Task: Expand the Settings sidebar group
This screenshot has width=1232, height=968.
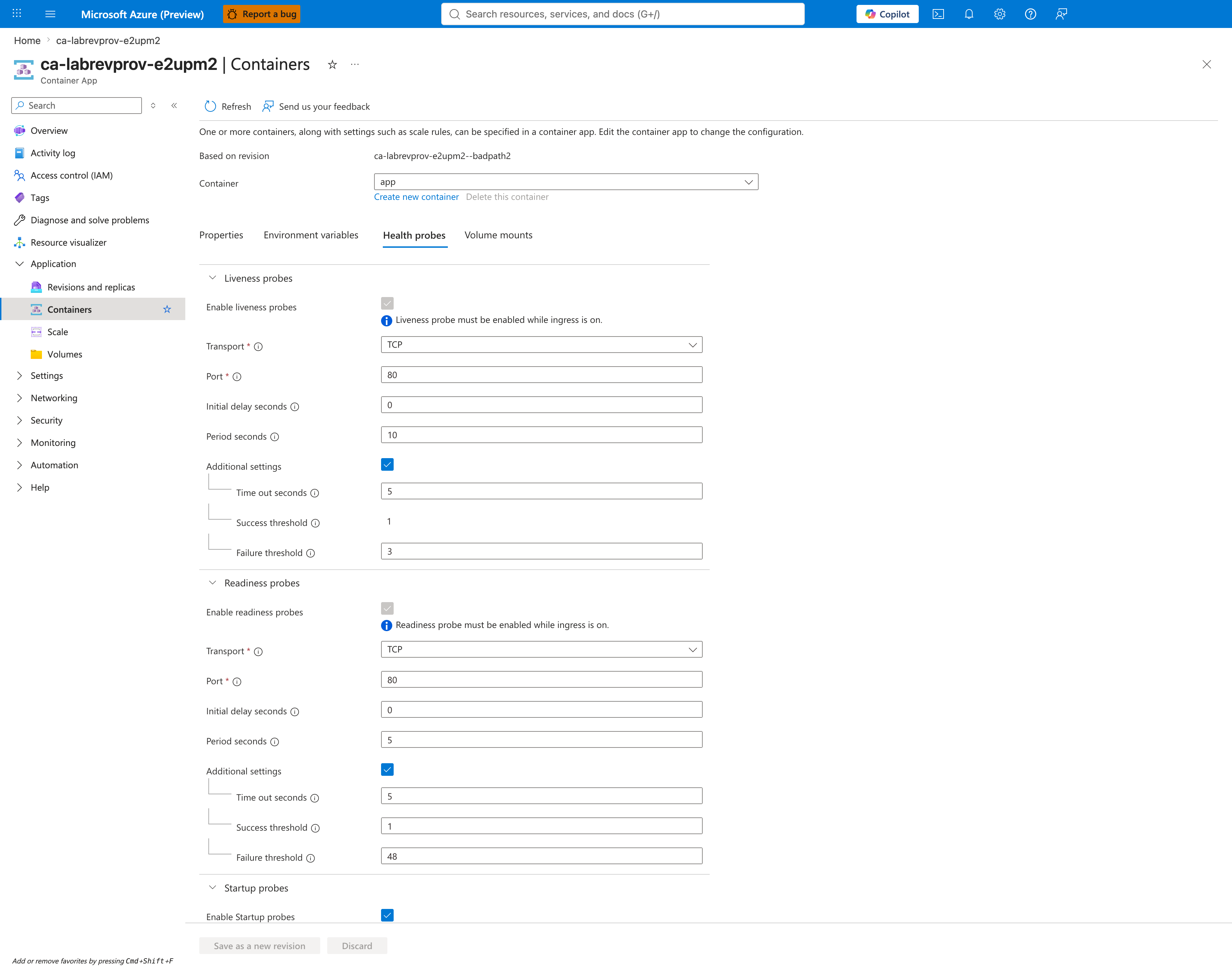Action: pos(20,376)
